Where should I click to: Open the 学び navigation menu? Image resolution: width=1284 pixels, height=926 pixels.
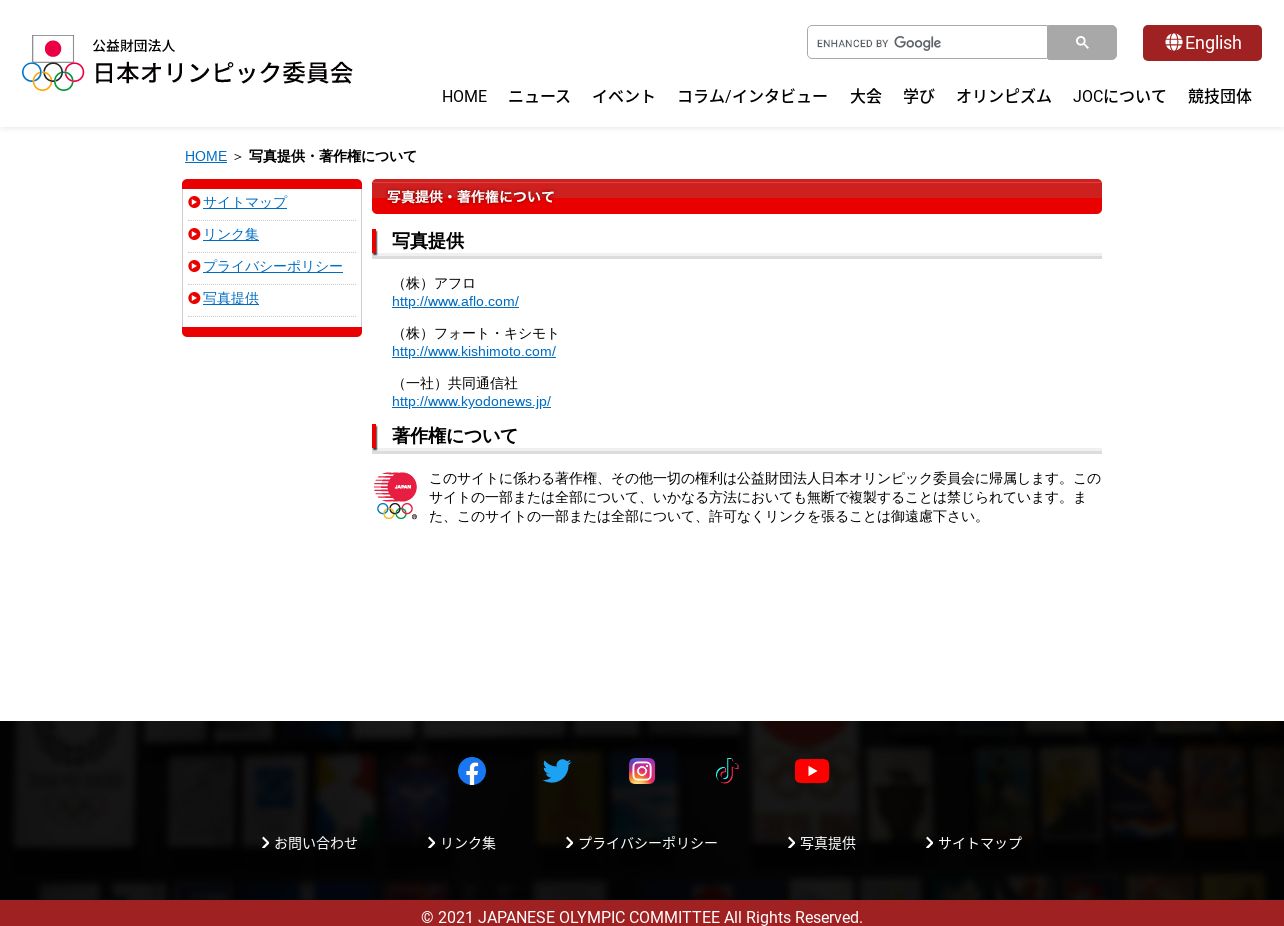click(919, 96)
